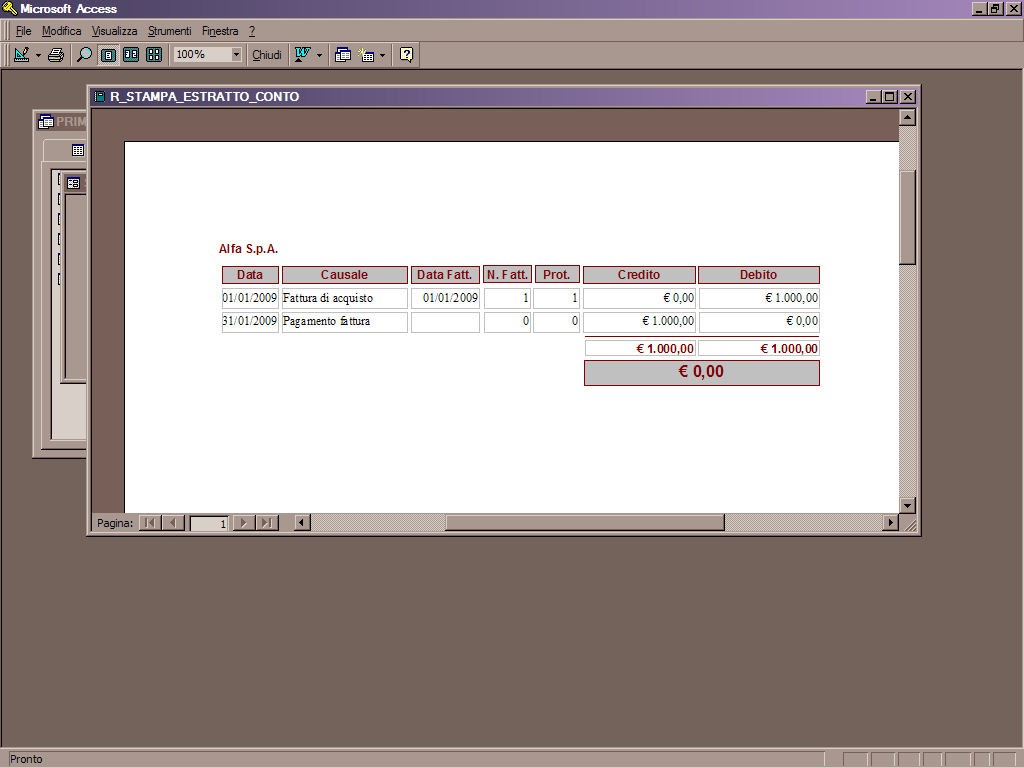Screen dimensions: 1024x768
Task: Click the Chiudi button
Action: pyautogui.click(x=266, y=55)
